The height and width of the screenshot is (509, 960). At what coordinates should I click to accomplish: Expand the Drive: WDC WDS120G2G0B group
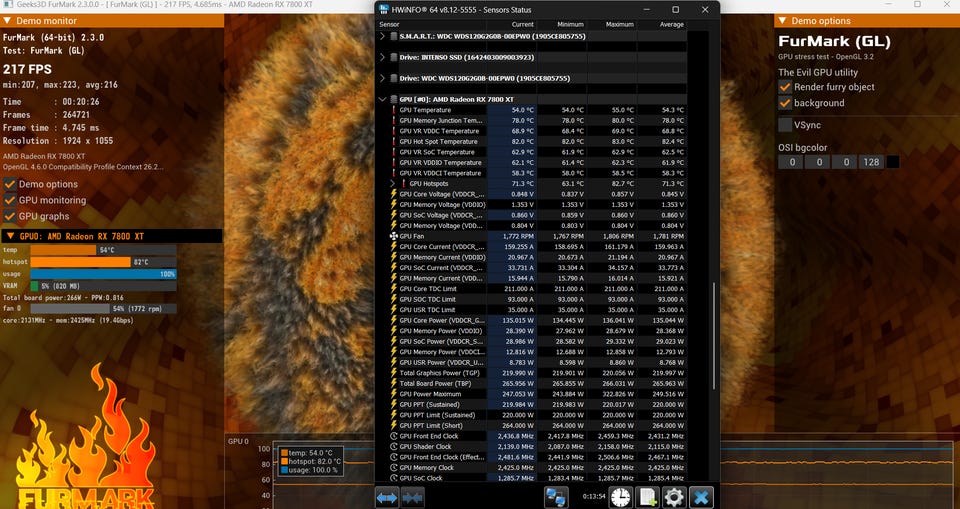tap(383, 78)
